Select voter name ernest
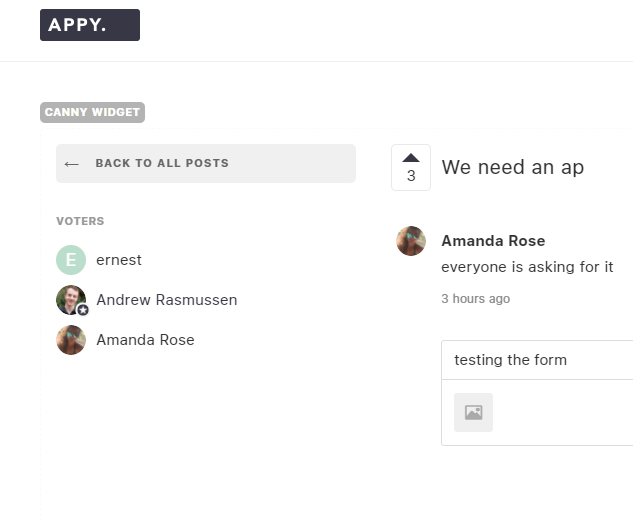 pyautogui.click(x=119, y=260)
